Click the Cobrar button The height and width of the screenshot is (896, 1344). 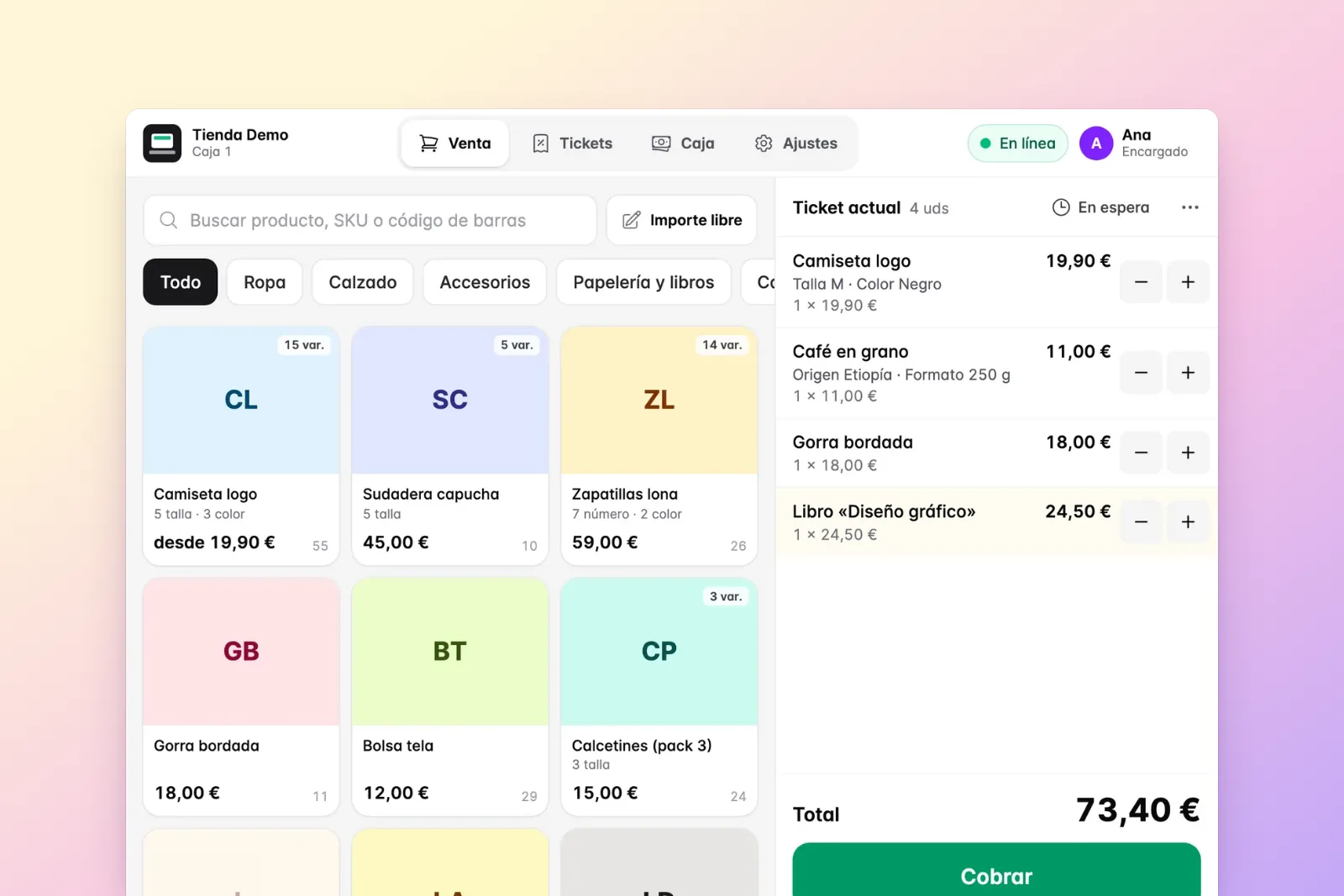point(996,870)
